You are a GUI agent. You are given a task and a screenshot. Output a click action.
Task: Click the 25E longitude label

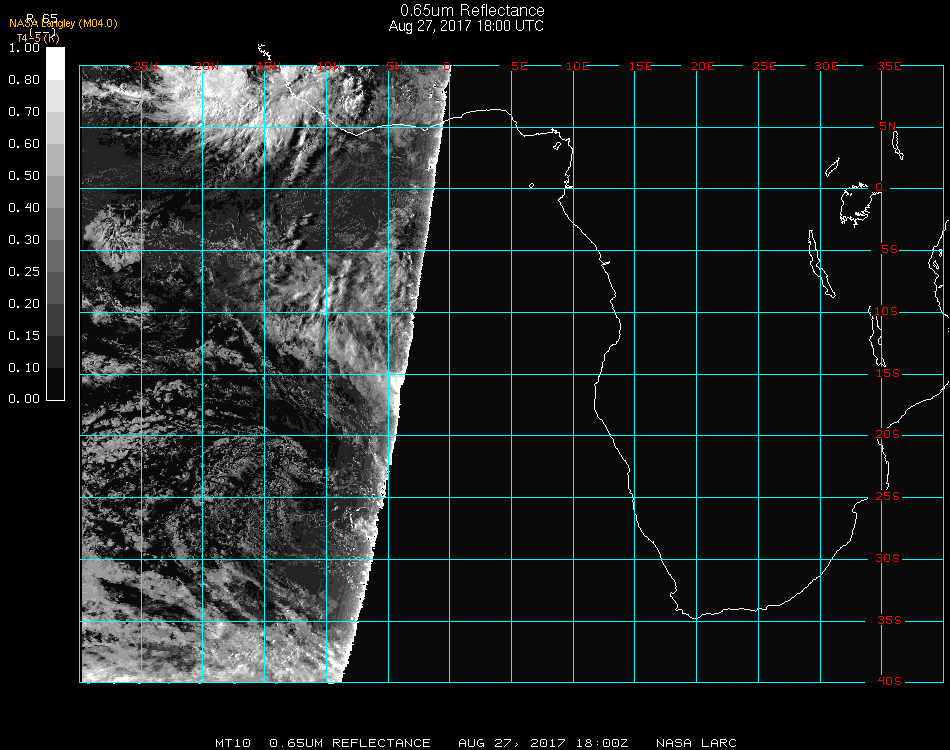click(764, 66)
